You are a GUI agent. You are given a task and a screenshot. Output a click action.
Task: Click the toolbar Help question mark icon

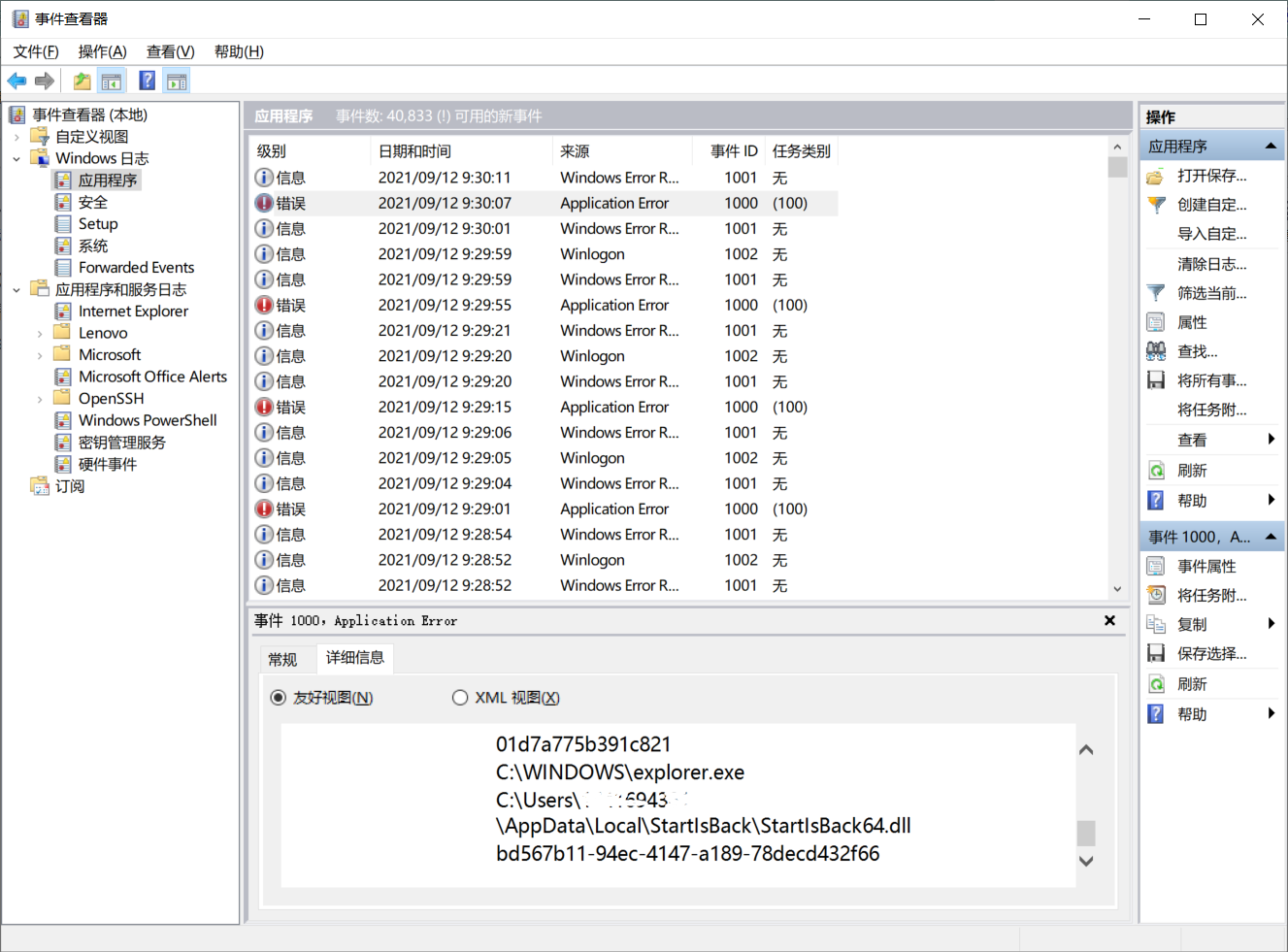[147, 81]
